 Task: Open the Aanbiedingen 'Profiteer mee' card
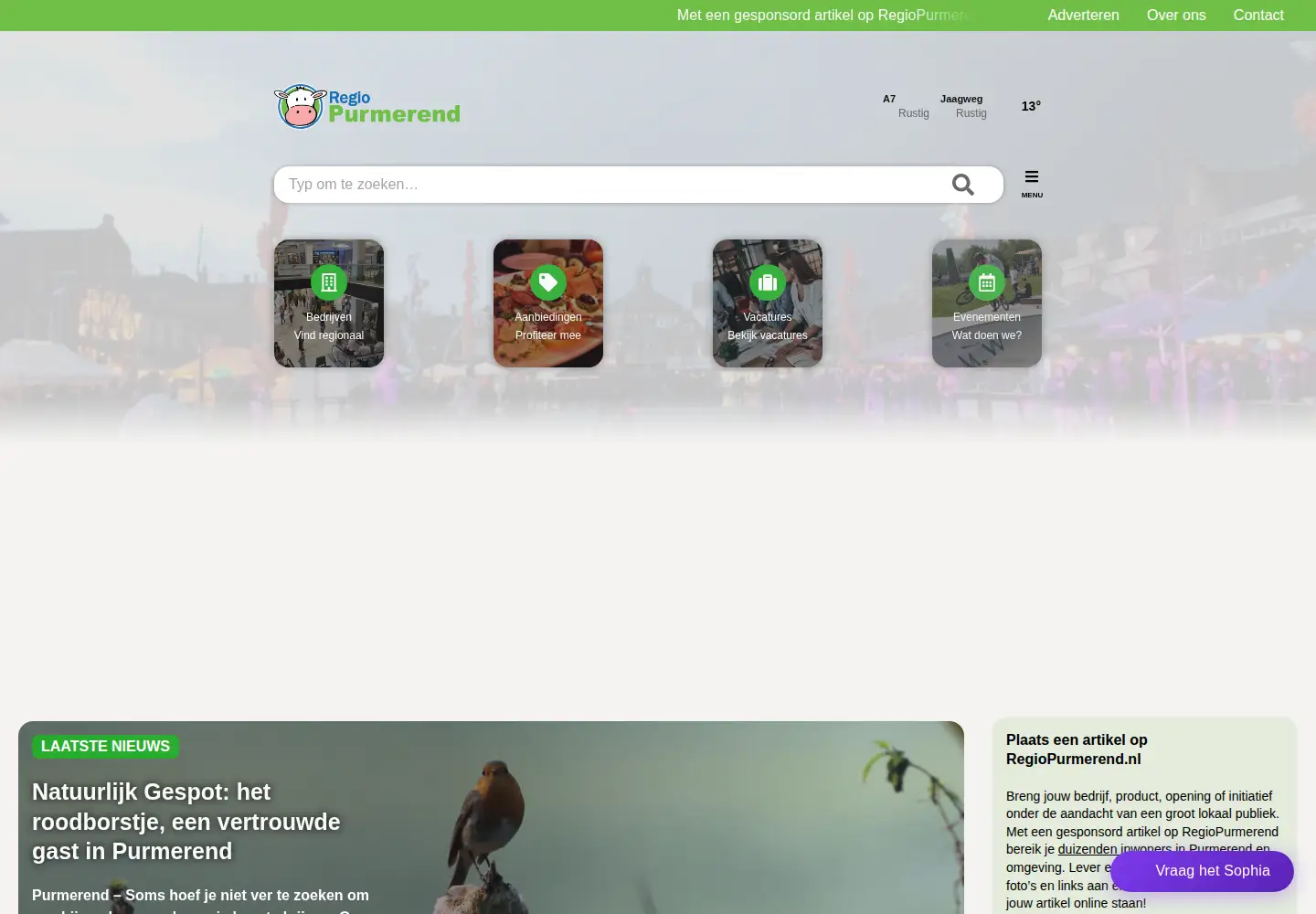548,303
